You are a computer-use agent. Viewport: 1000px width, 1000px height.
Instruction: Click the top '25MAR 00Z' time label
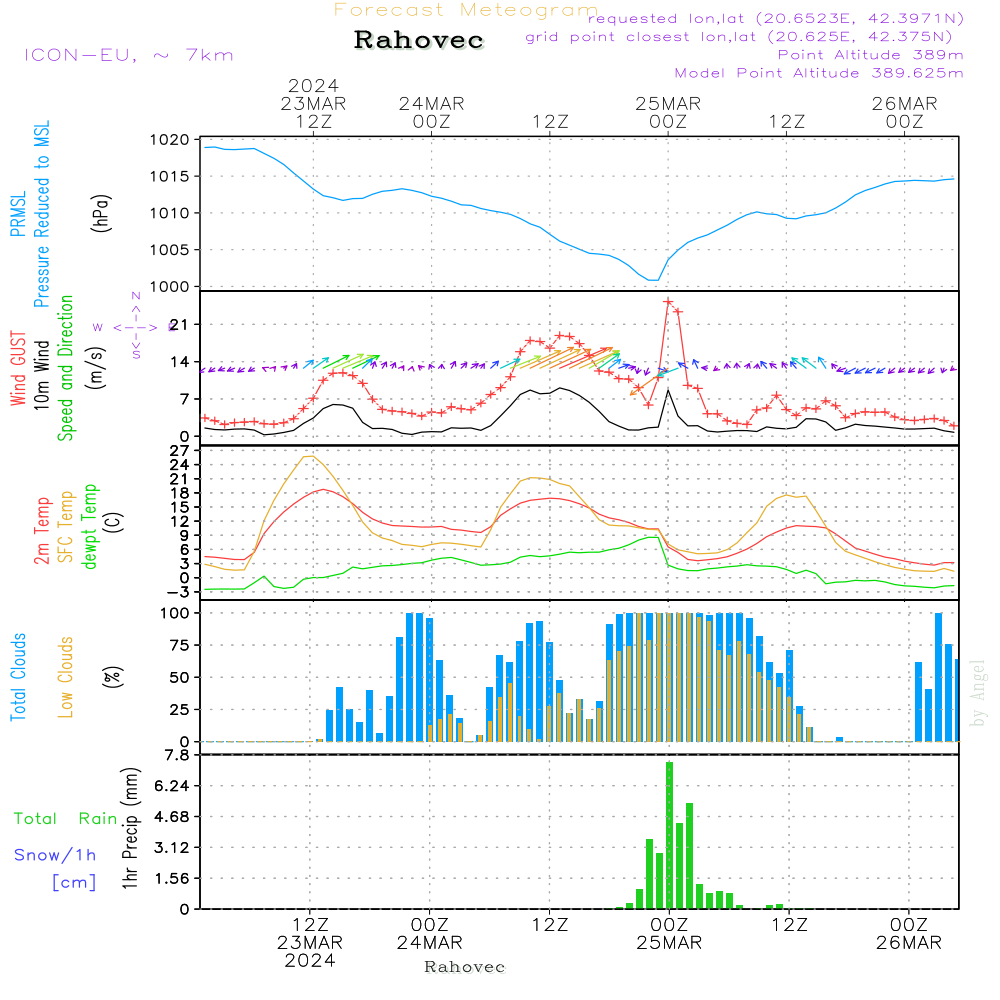click(x=668, y=112)
